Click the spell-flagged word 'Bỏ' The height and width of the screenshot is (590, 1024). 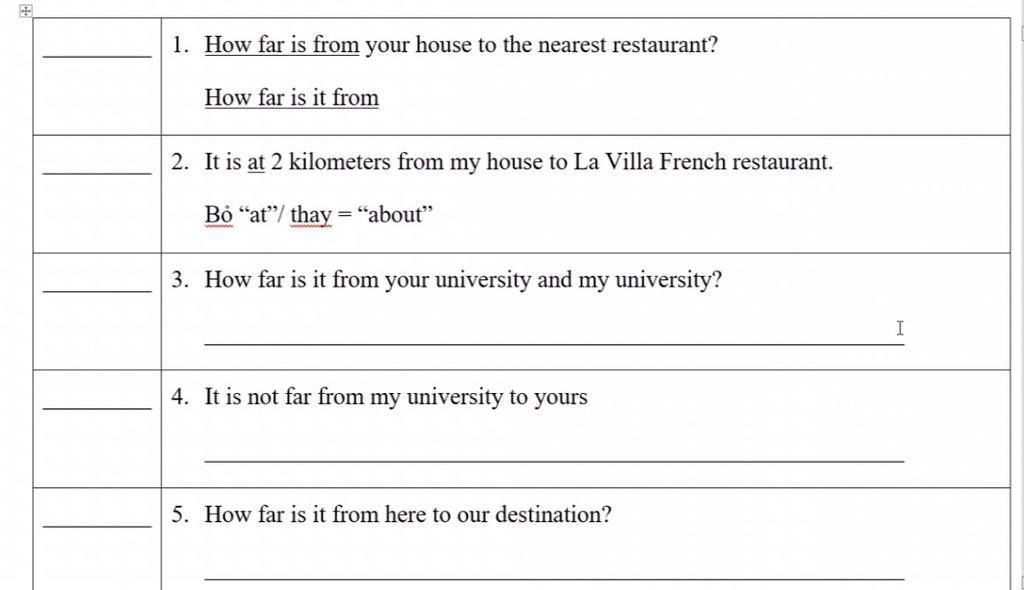coord(218,214)
